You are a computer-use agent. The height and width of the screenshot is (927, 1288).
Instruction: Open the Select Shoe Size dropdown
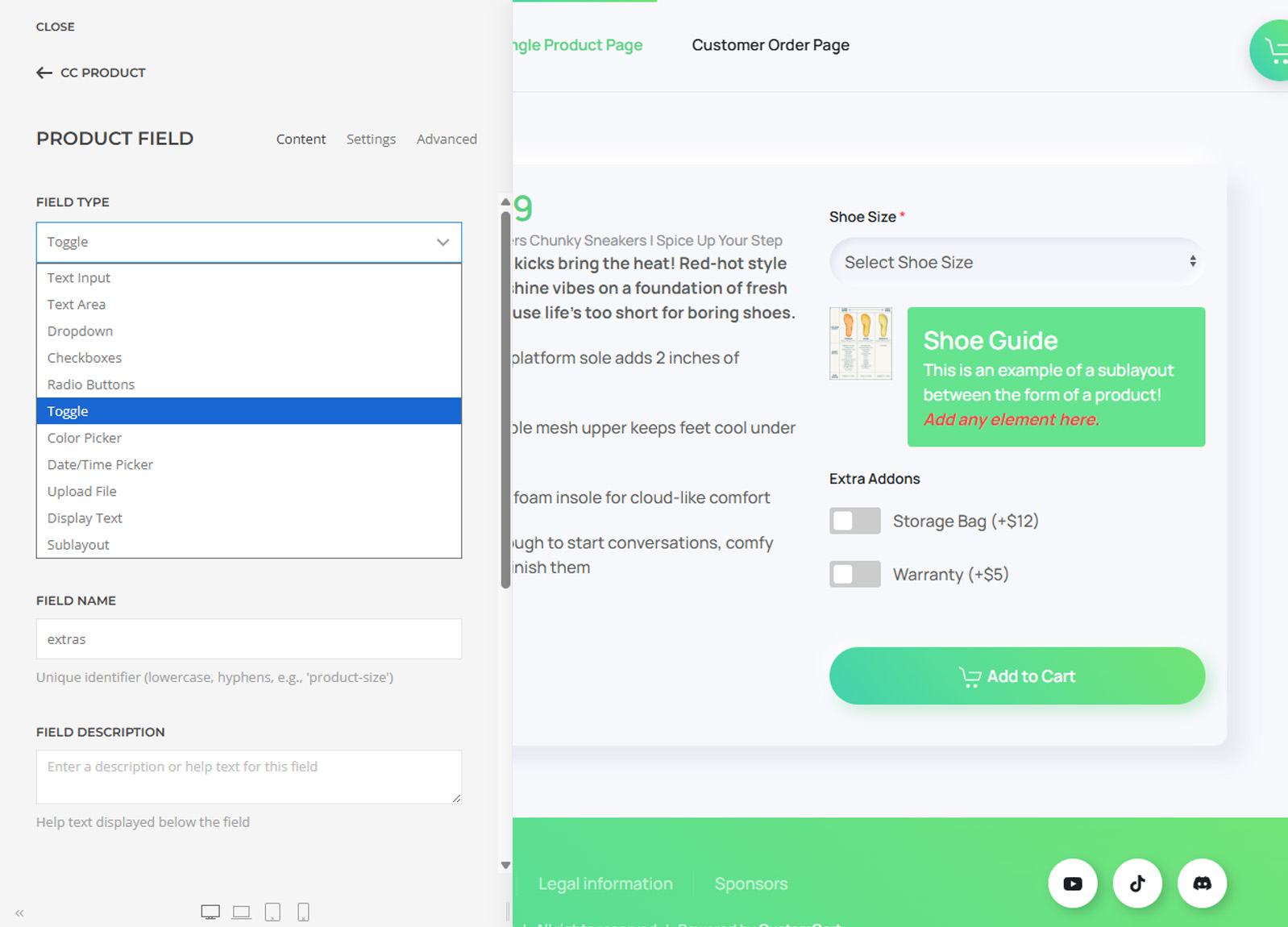(x=1016, y=262)
